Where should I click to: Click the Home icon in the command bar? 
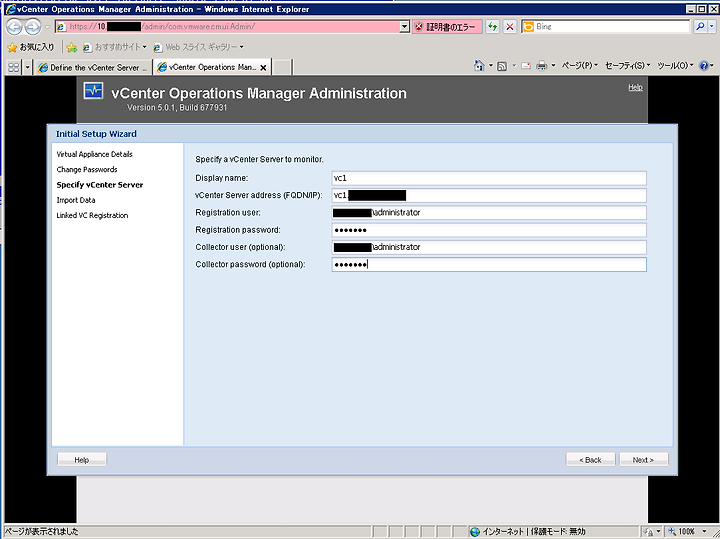pyautogui.click(x=479, y=66)
